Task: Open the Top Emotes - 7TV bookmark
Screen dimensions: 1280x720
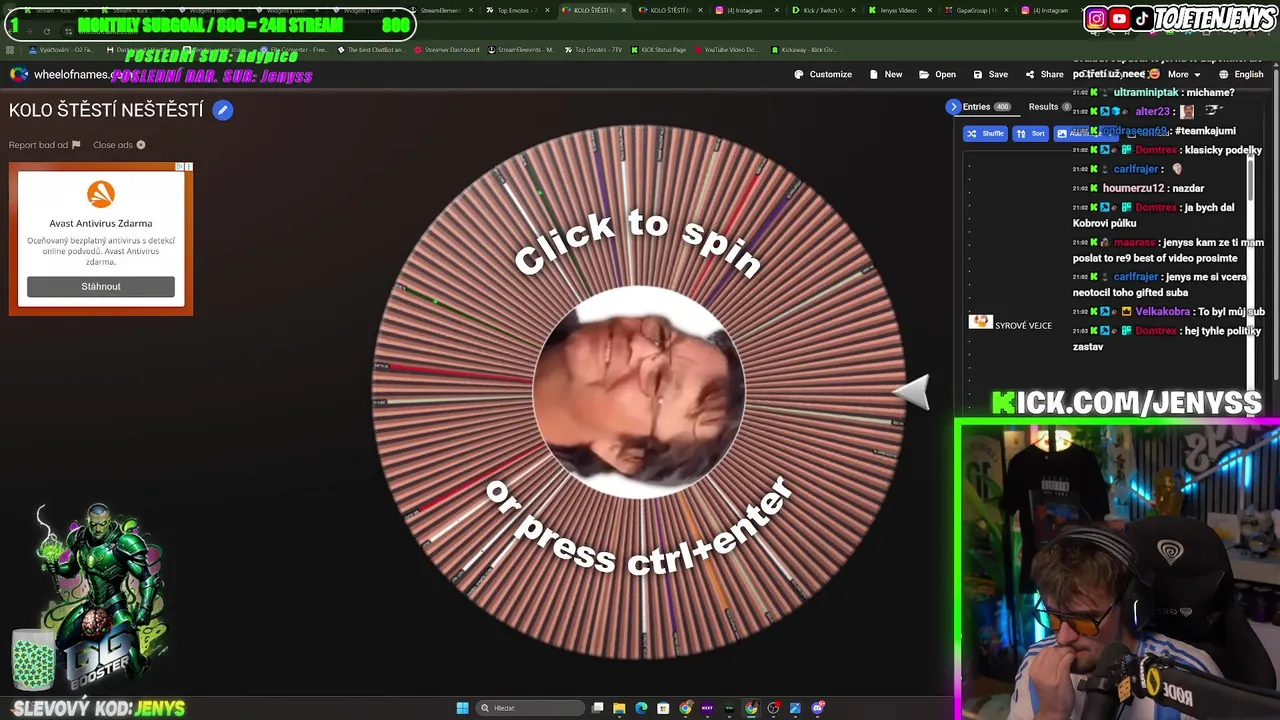Action: pos(593,49)
